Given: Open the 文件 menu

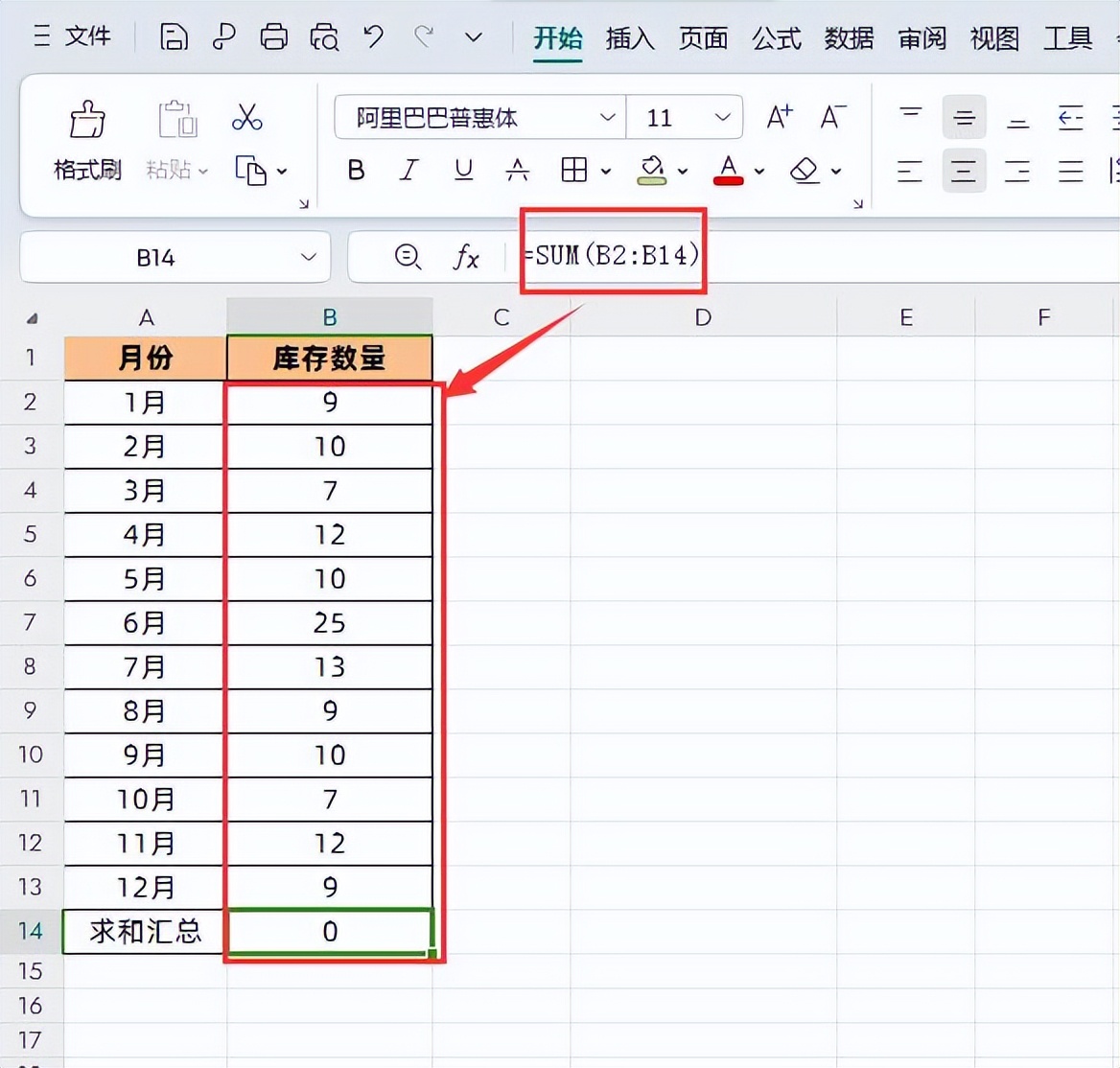Looking at the screenshot, I should 88,36.
